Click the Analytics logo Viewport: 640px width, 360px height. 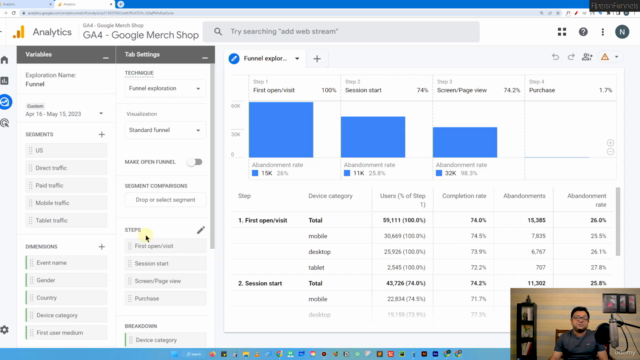pyautogui.click(x=19, y=32)
